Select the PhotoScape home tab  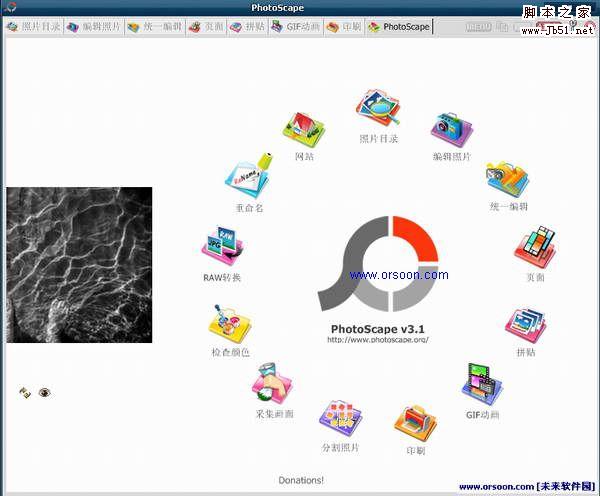399,26
